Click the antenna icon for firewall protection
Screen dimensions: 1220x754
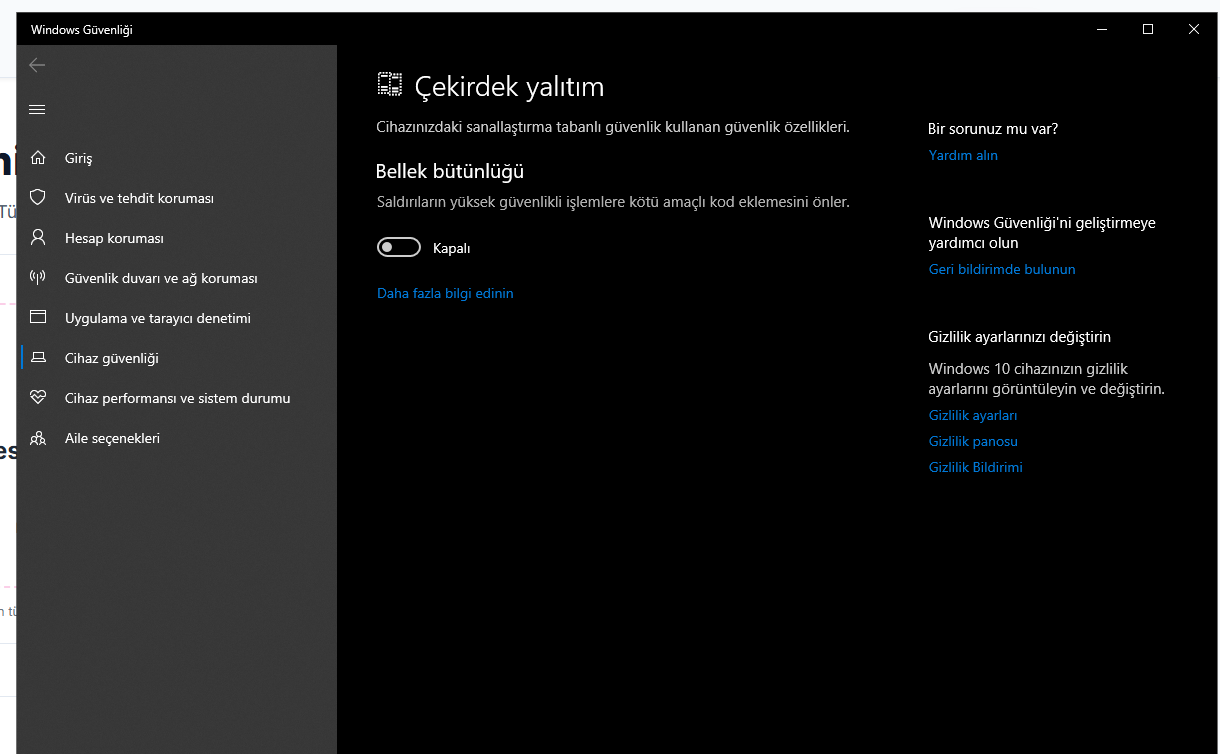[38, 278]
